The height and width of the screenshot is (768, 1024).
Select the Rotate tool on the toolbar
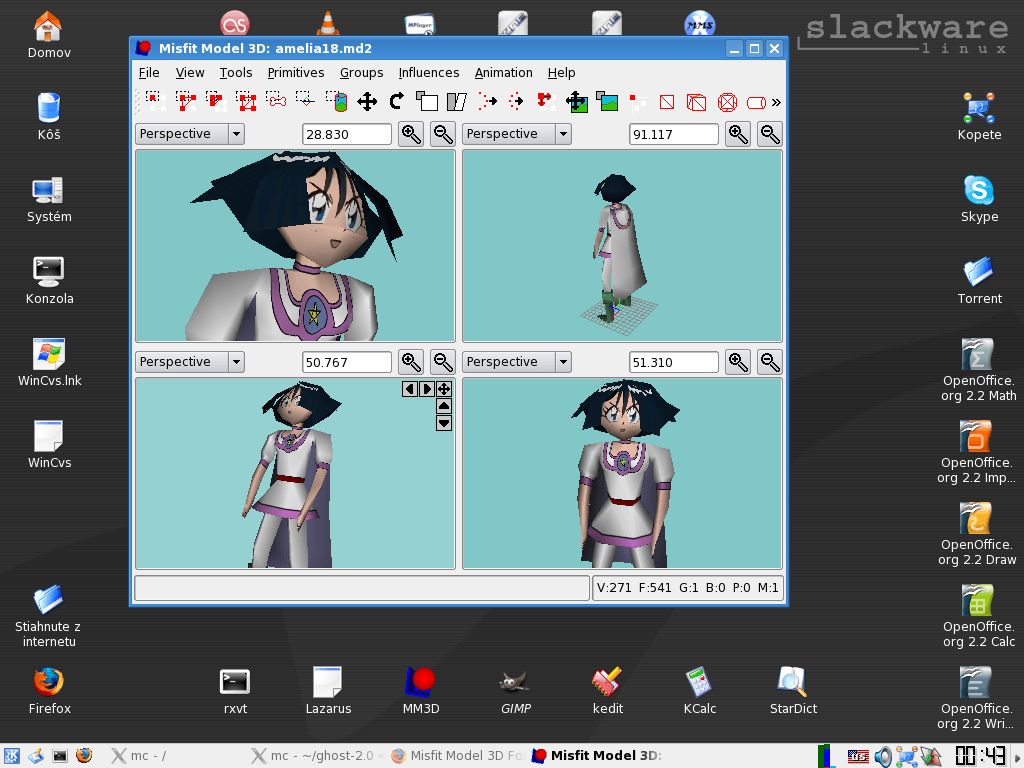(398, 101)
